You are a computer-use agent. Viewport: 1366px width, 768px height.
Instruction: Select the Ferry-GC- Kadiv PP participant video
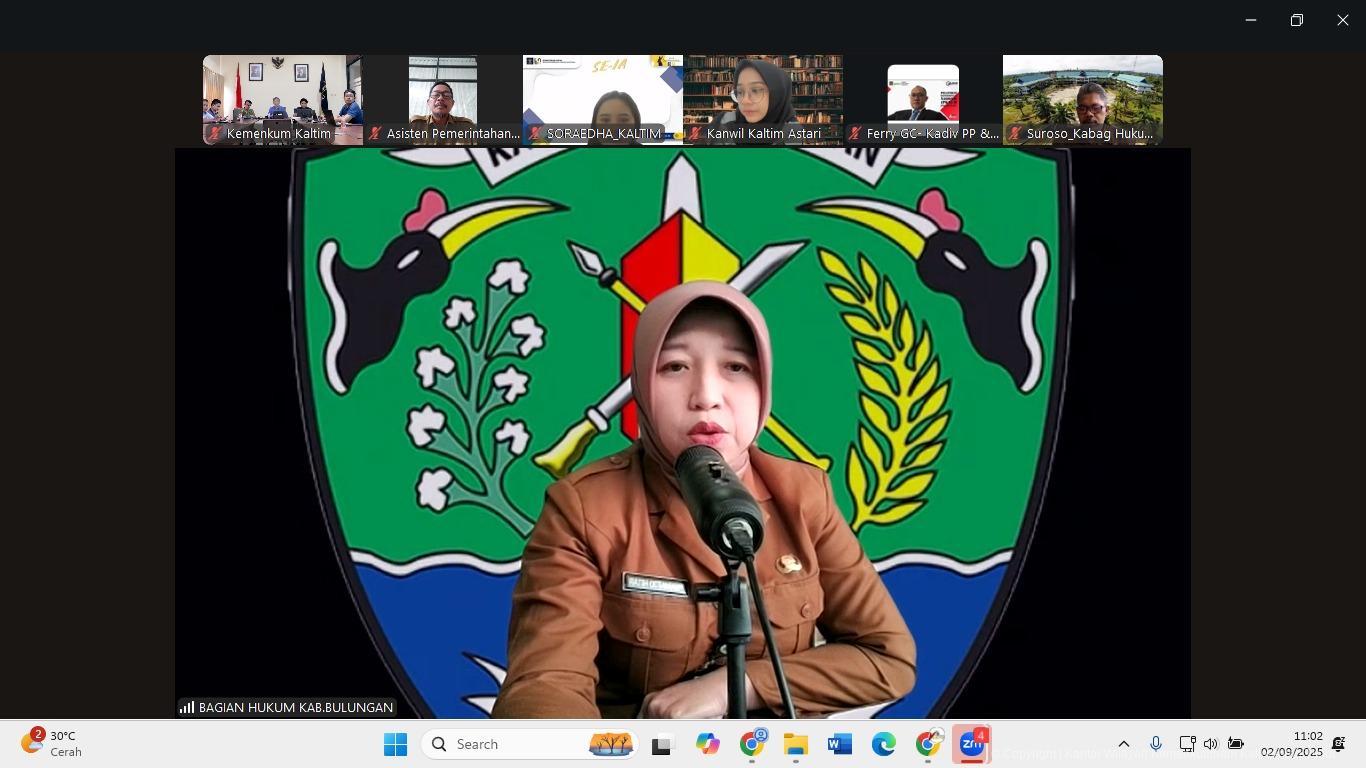923,100
